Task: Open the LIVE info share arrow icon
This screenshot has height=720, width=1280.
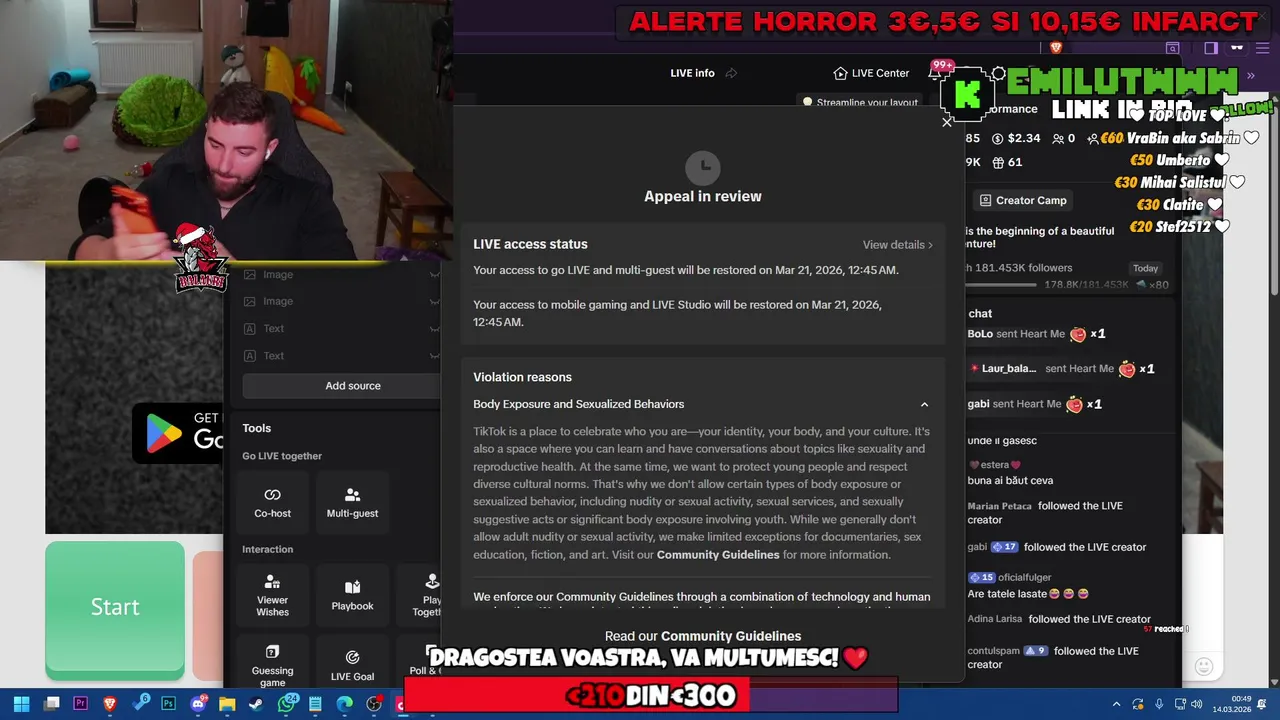Action: [x=731, y=73]
